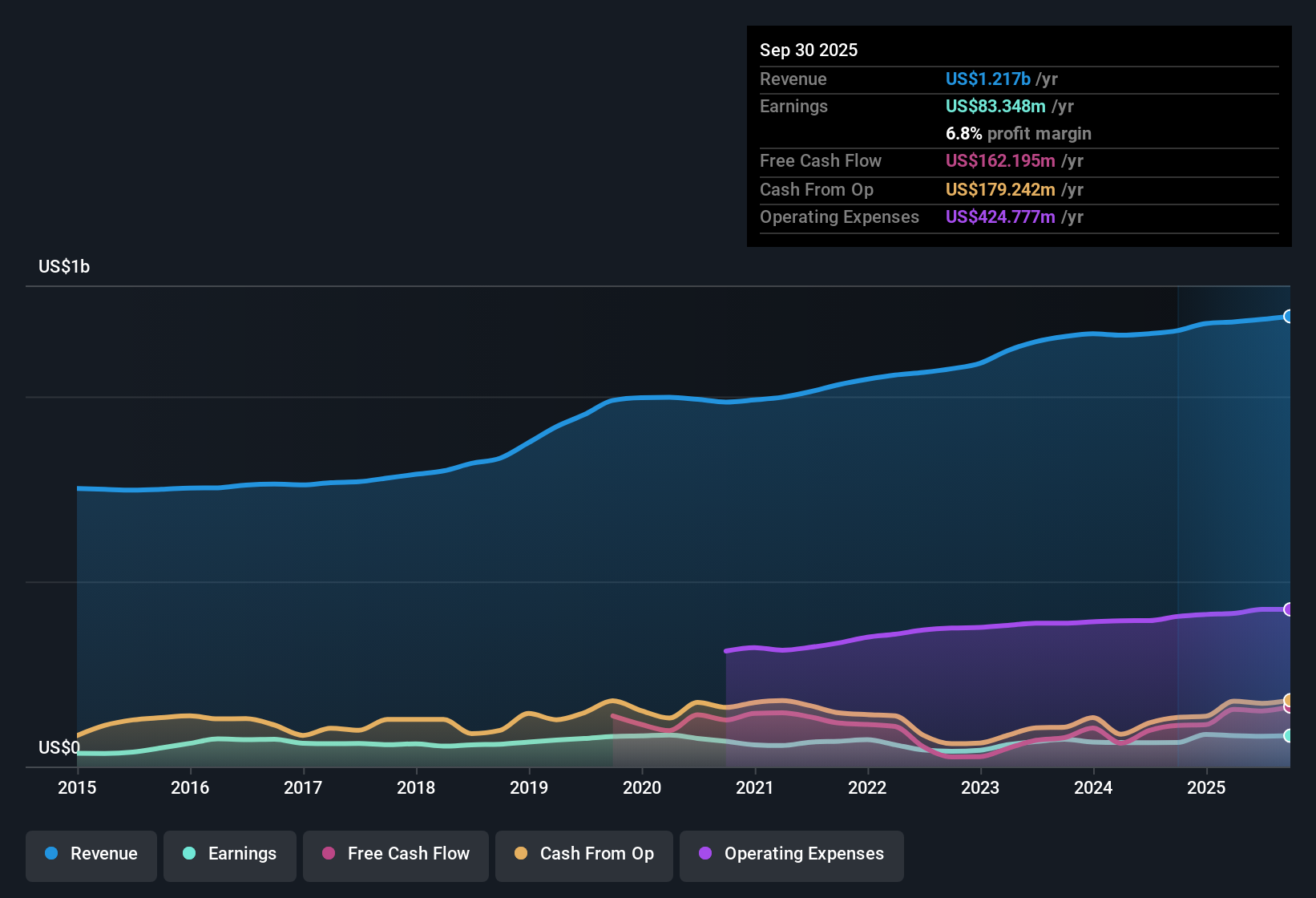Click the US$162.195m free cash flow value
The height and width of the screenshot is (898, 1316).
[x=1000, y=161]
